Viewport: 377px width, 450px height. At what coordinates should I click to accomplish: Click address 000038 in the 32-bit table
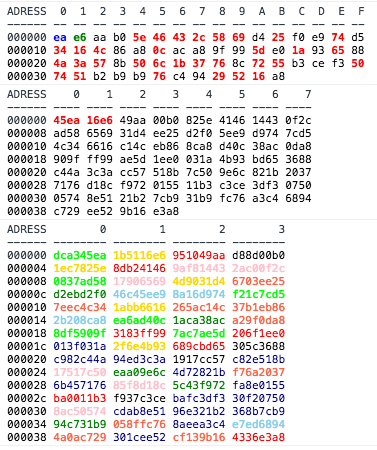27,437
